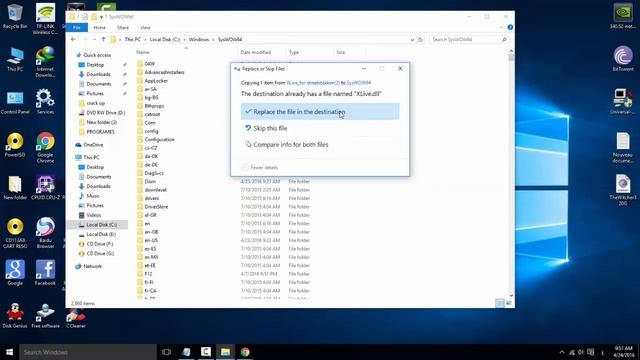Screen dimensions: 640x360
Task: Switch to details view layout button
Action: pos(500,303)
